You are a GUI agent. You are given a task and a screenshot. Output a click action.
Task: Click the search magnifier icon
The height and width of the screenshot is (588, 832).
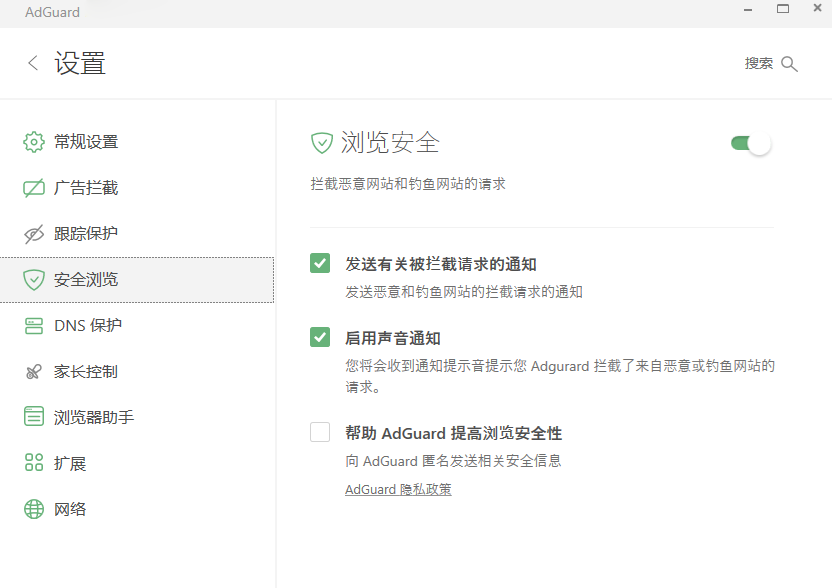point(790,62)
